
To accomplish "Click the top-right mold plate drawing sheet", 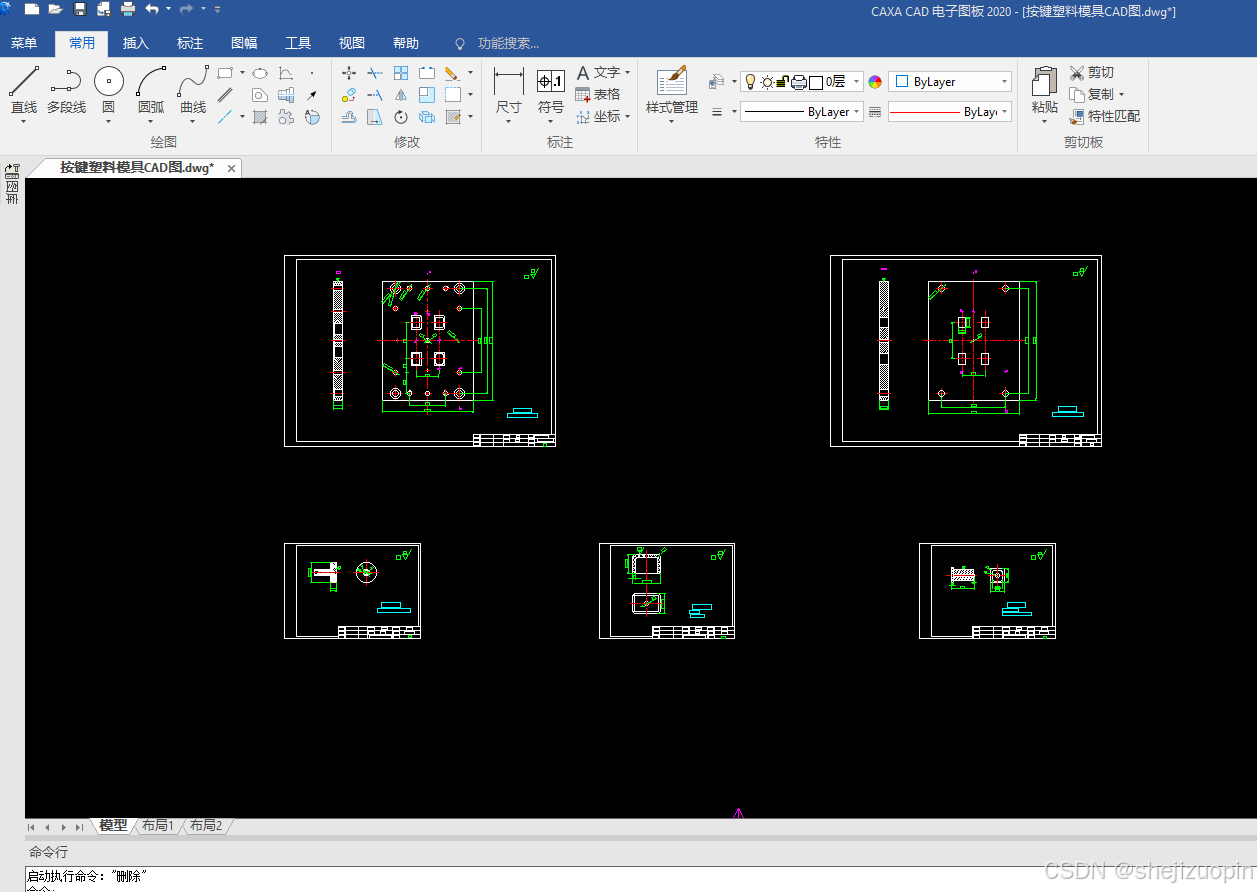I will tap(966, 351).
